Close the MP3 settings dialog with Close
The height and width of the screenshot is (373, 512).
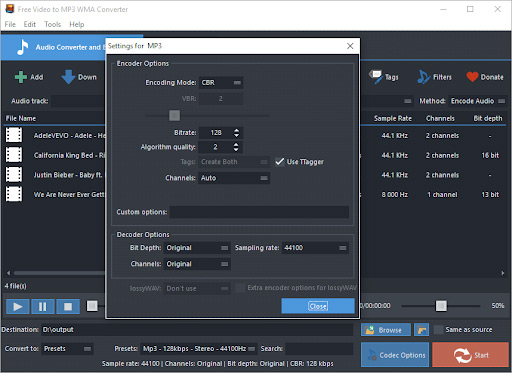318,306
